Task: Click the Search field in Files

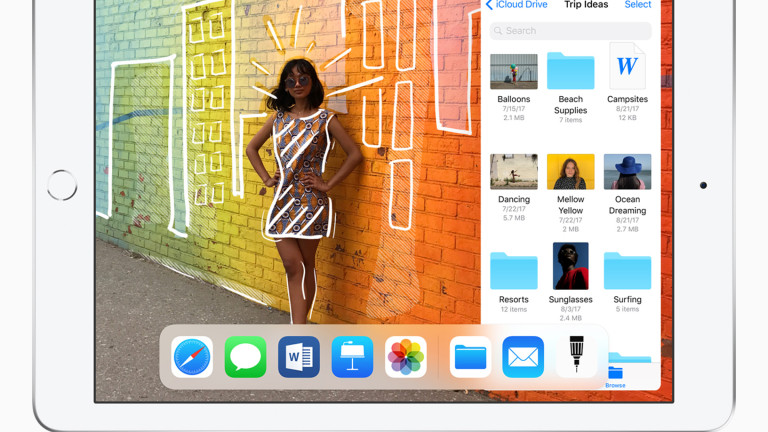Action: 570,31
